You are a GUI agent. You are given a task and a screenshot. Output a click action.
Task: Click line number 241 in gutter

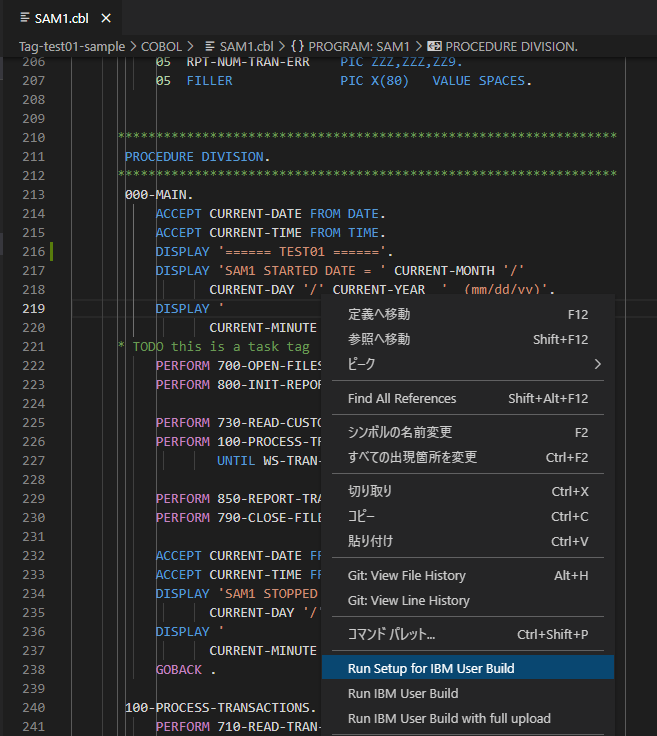click(x=34, y=727)
